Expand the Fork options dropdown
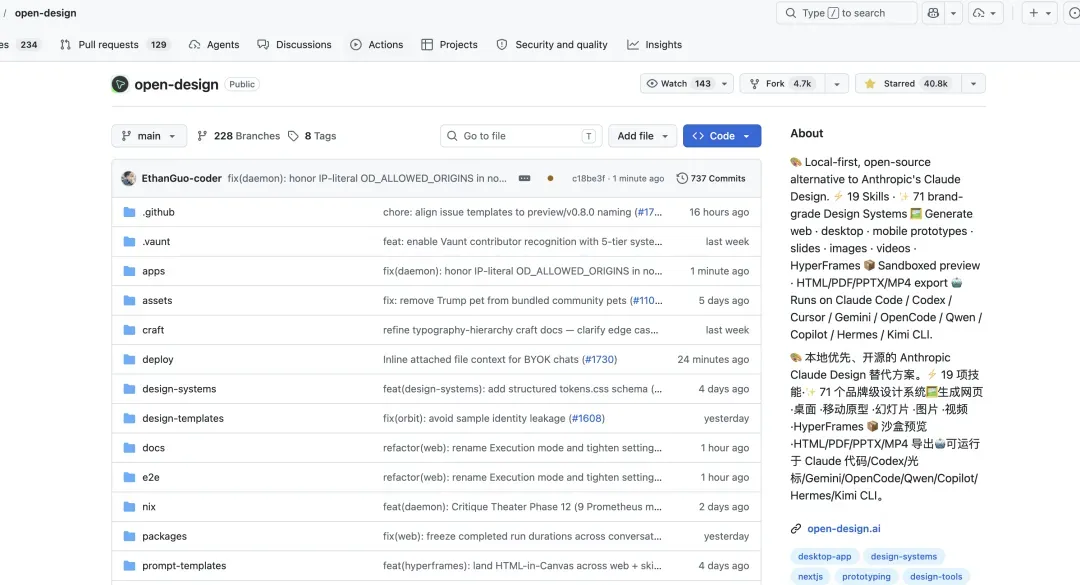The image size is (1080, 585). click(x=837, y=83)
